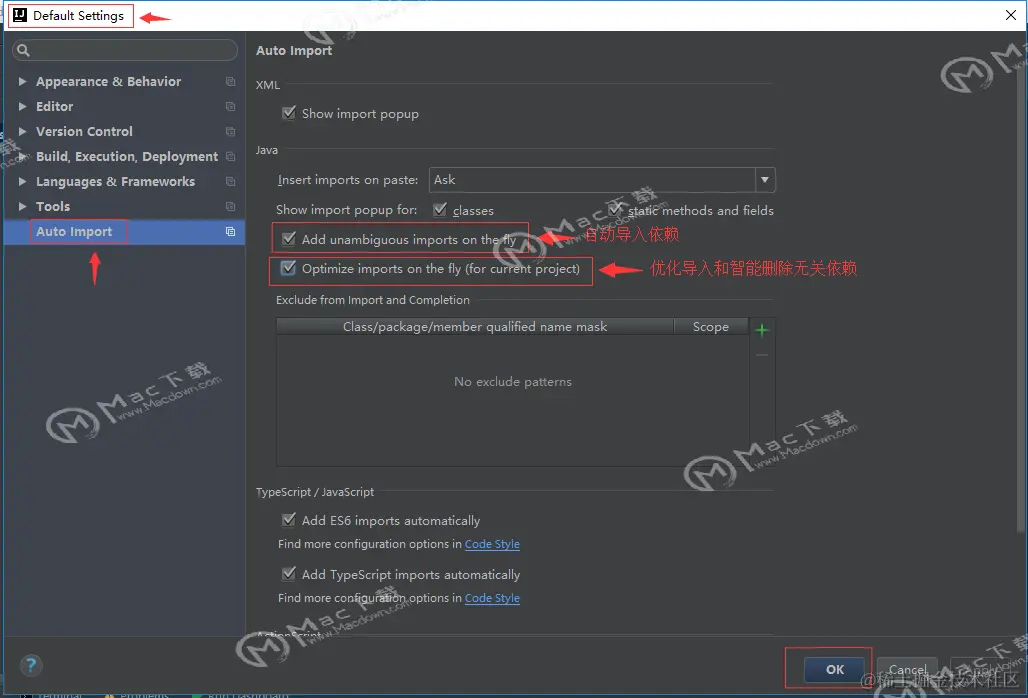Remove exclude pattern using the minus icon
This screenshot has height=698, width=1028.
(762, 355)
